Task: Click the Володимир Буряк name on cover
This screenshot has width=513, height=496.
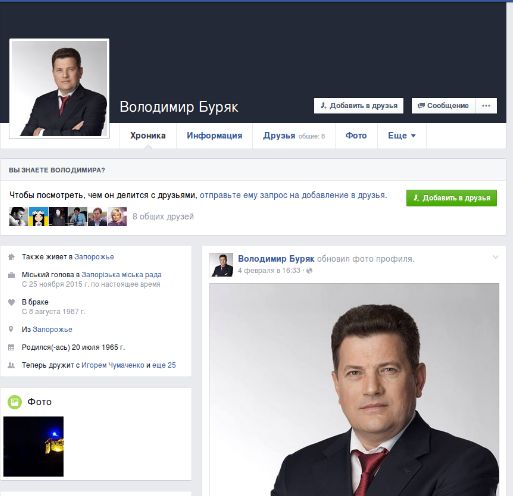Action: (x=179, y=107)
